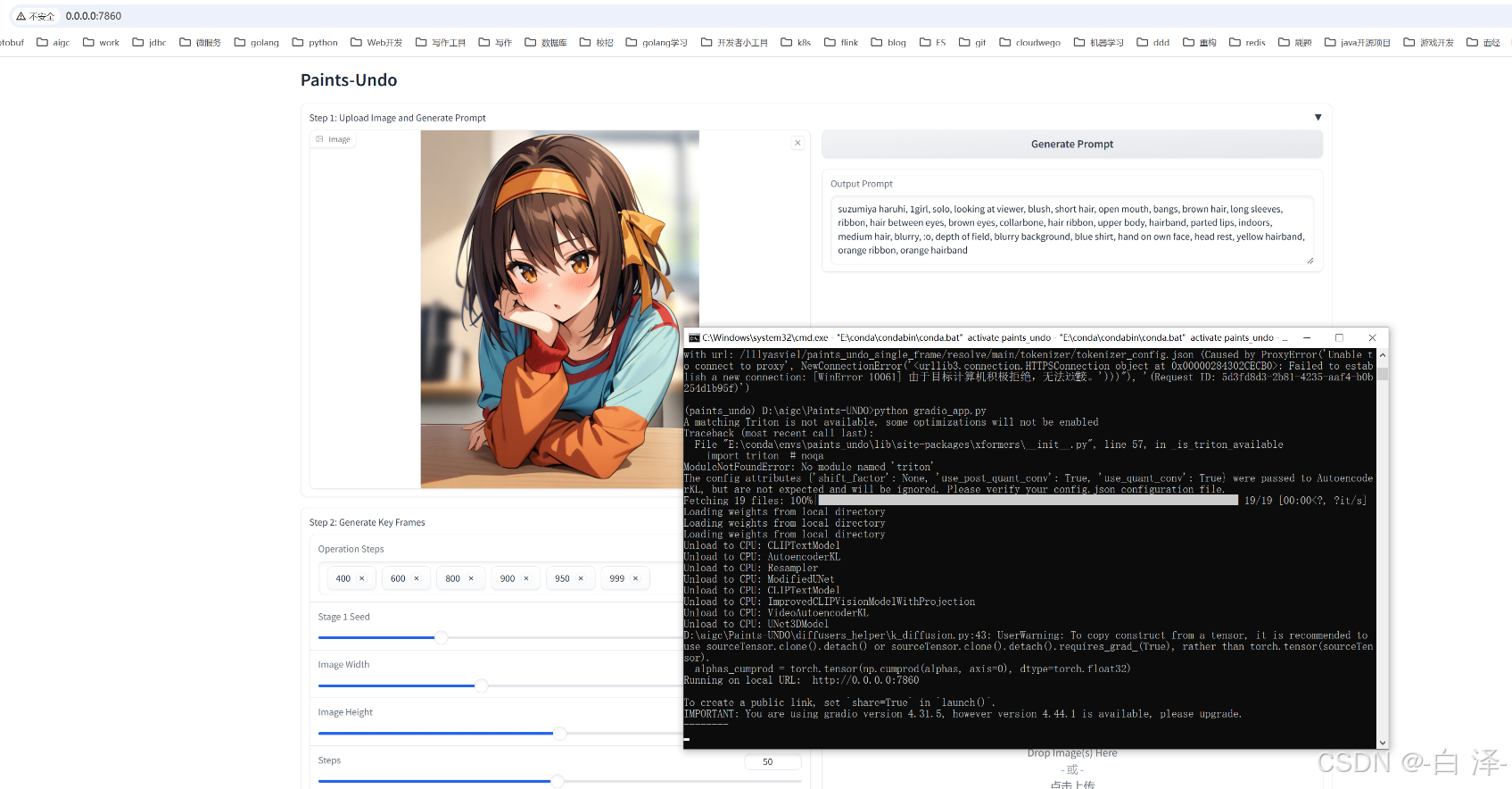Screen dimensions: 1512x789
Task: Click the local URL http://0.0.0.0:7860 in cmd
Action: pyautogui.click(x=865, y=680)
